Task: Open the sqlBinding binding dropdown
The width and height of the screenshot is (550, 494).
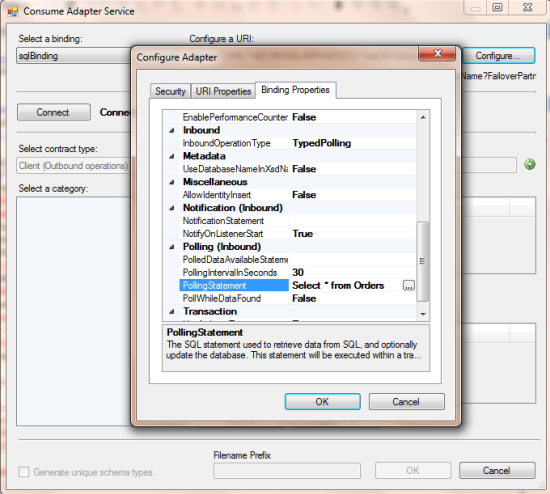Action: point(73,56)
